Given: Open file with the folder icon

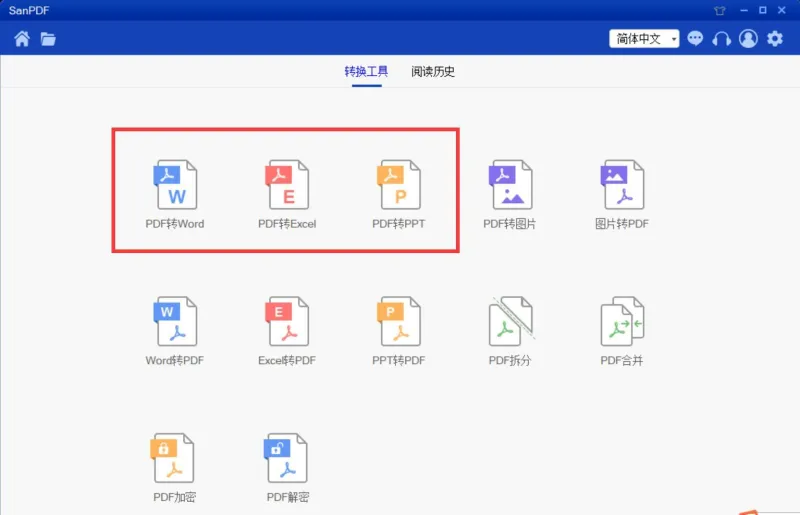Looking at the screenshot, I should [x=48, y=39].
